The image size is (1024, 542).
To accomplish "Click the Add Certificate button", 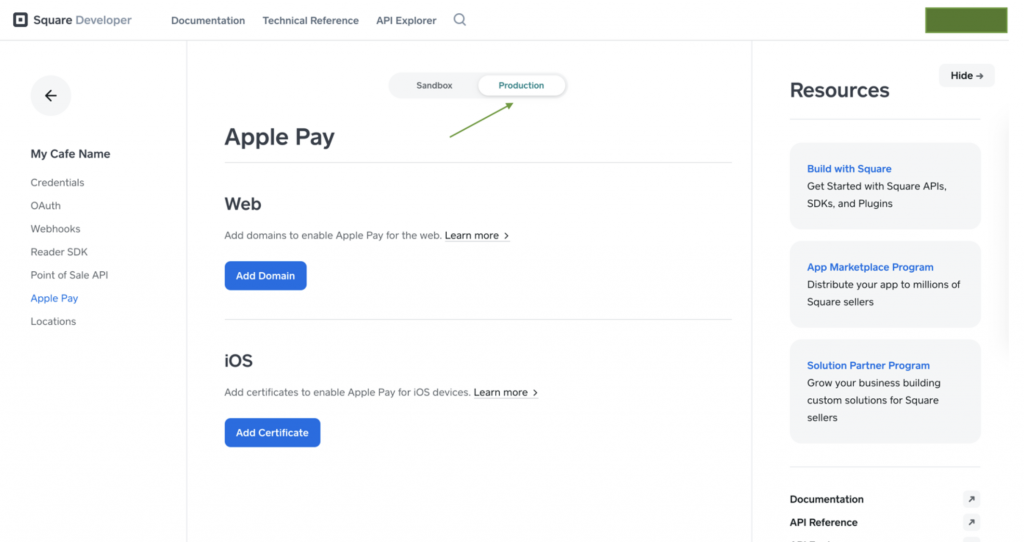I will pos(272,432).
